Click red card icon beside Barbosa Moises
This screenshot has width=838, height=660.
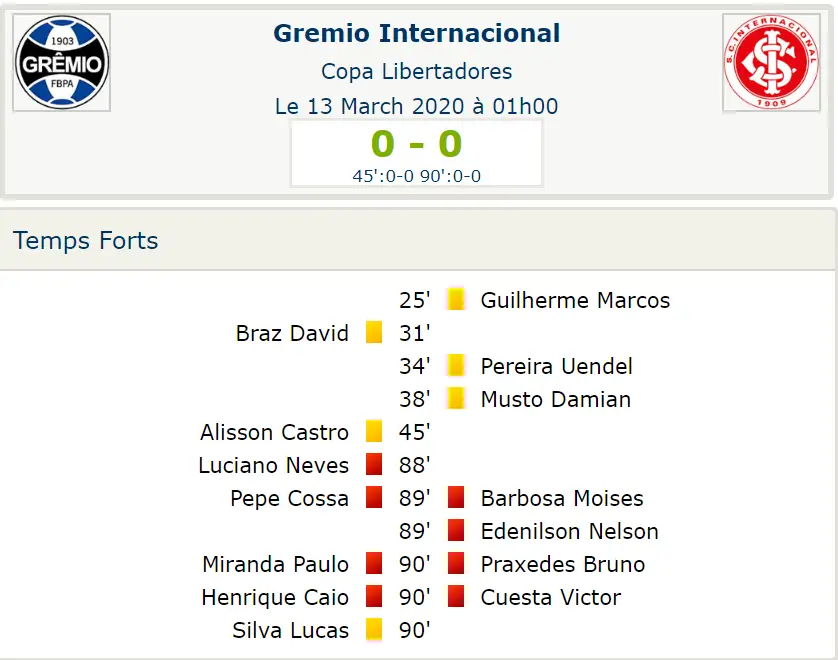pyautogui.click(x=456, y=498)
